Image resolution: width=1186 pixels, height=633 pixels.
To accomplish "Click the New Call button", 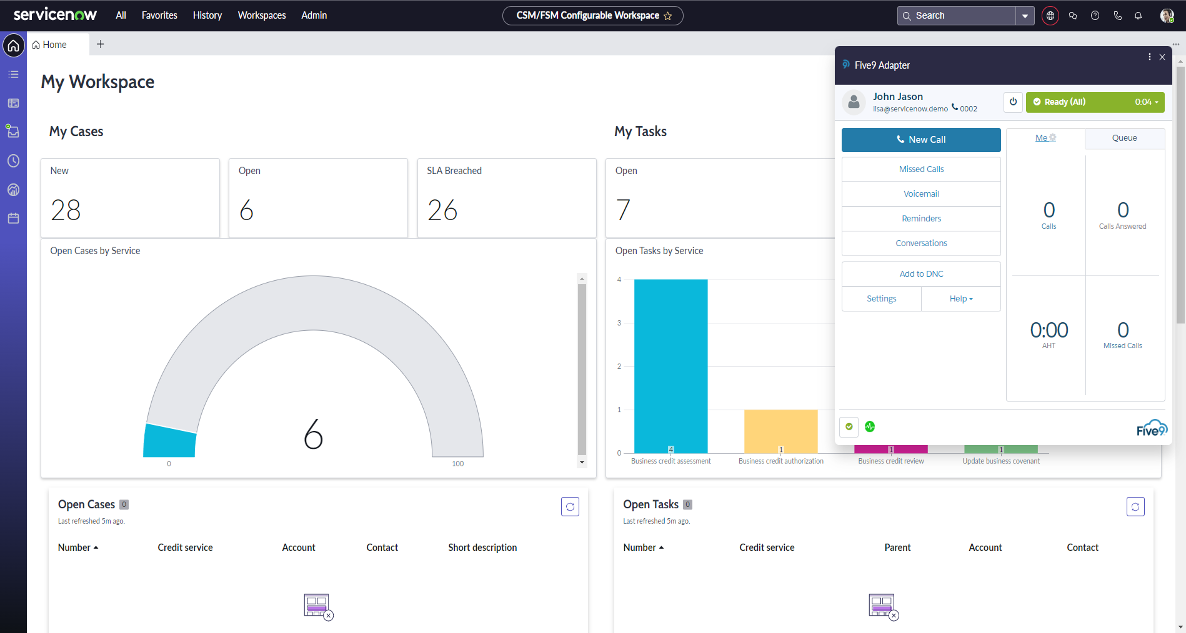I will [921, 140].
